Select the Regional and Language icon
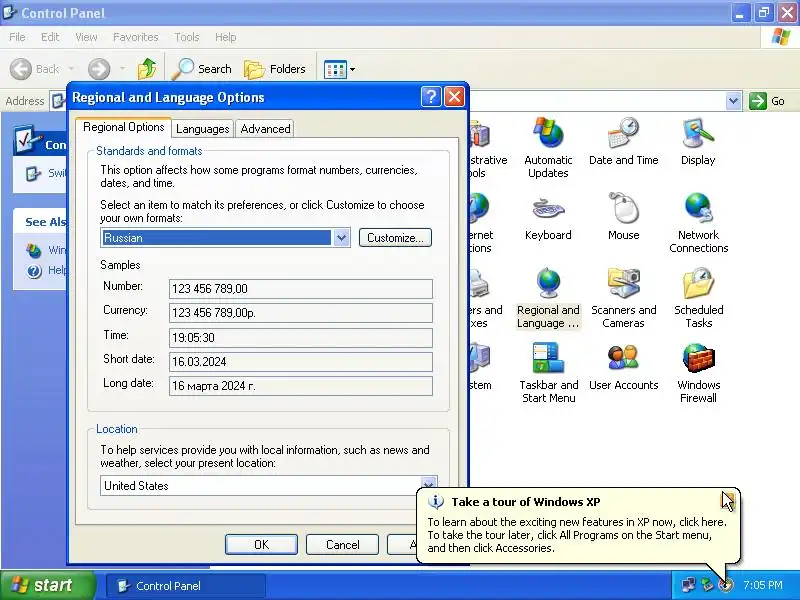The width and height of the screenshot is (800, 600). point(548,297)
